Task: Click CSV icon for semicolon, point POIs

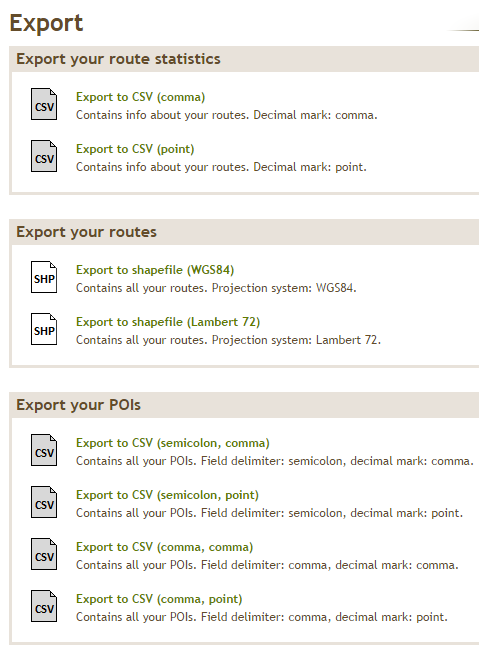Action: coord(44,502)
